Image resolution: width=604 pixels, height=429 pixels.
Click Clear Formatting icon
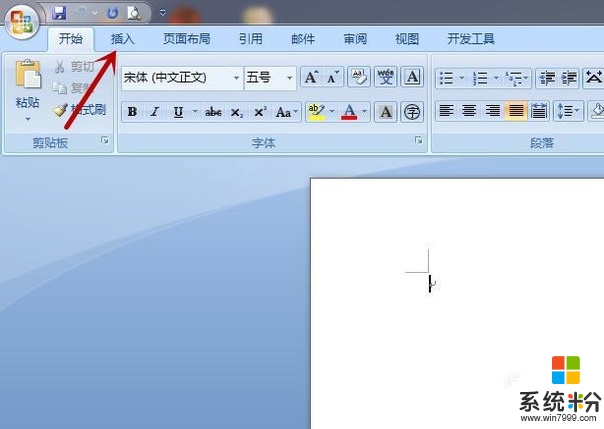[x=359, y=77]
